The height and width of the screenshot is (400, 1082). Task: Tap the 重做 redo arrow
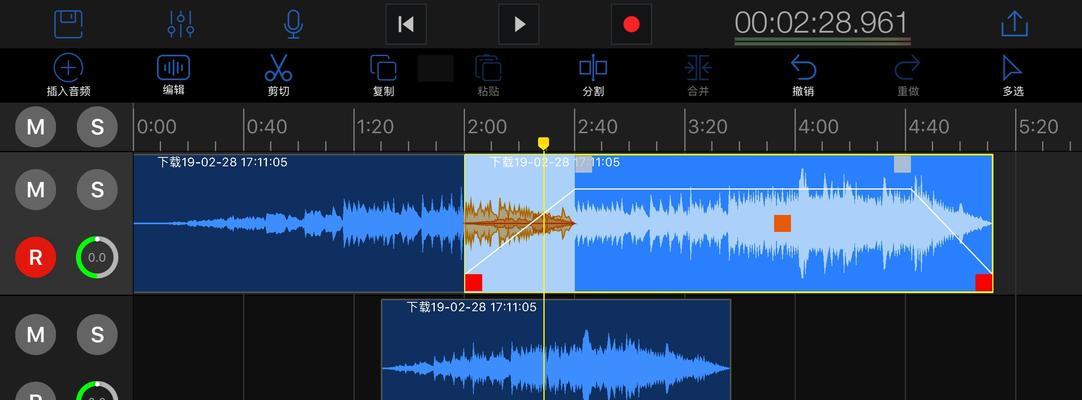[908, 76]
